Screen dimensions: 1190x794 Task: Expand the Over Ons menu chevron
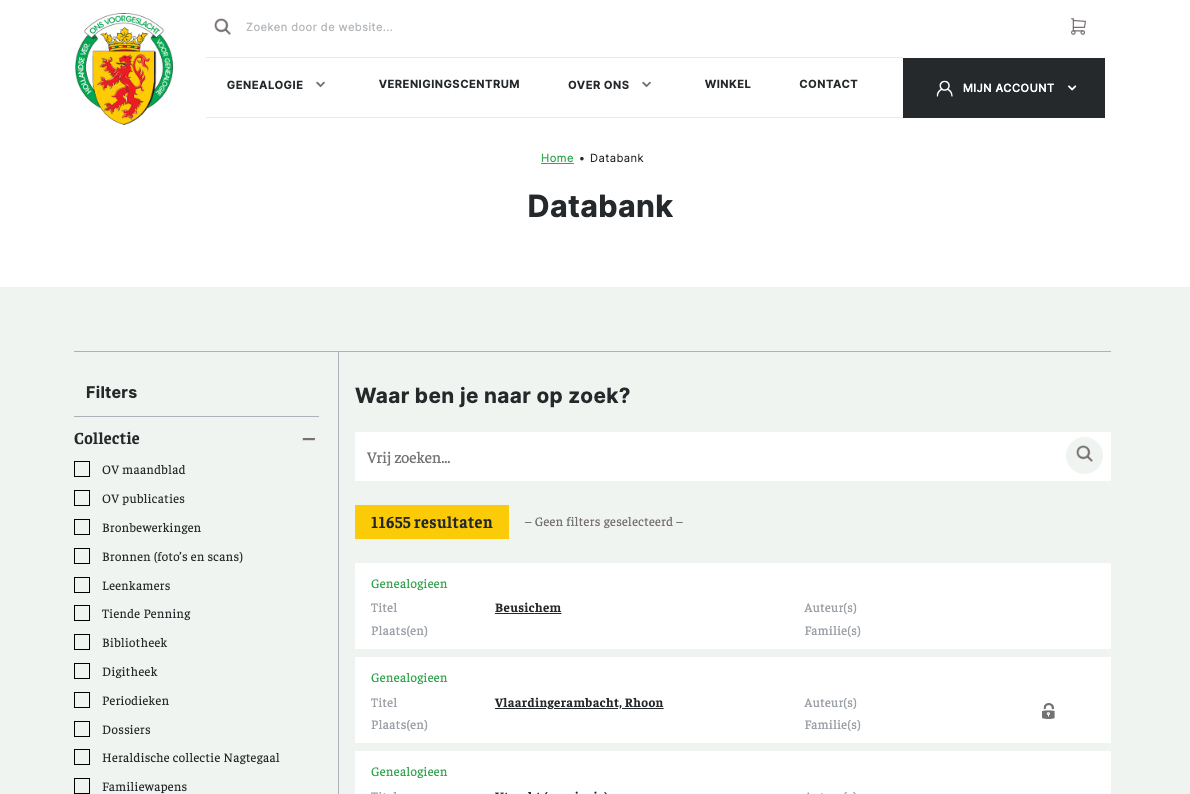[647, 84]
